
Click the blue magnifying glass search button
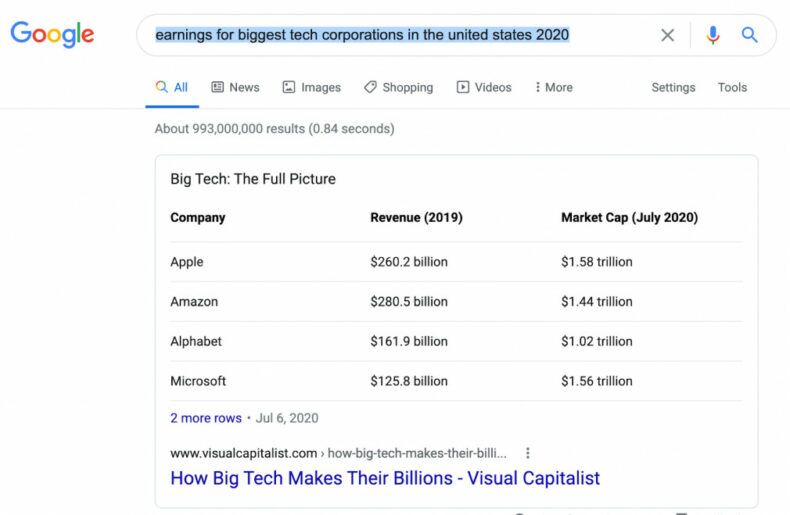click(749, 35)
